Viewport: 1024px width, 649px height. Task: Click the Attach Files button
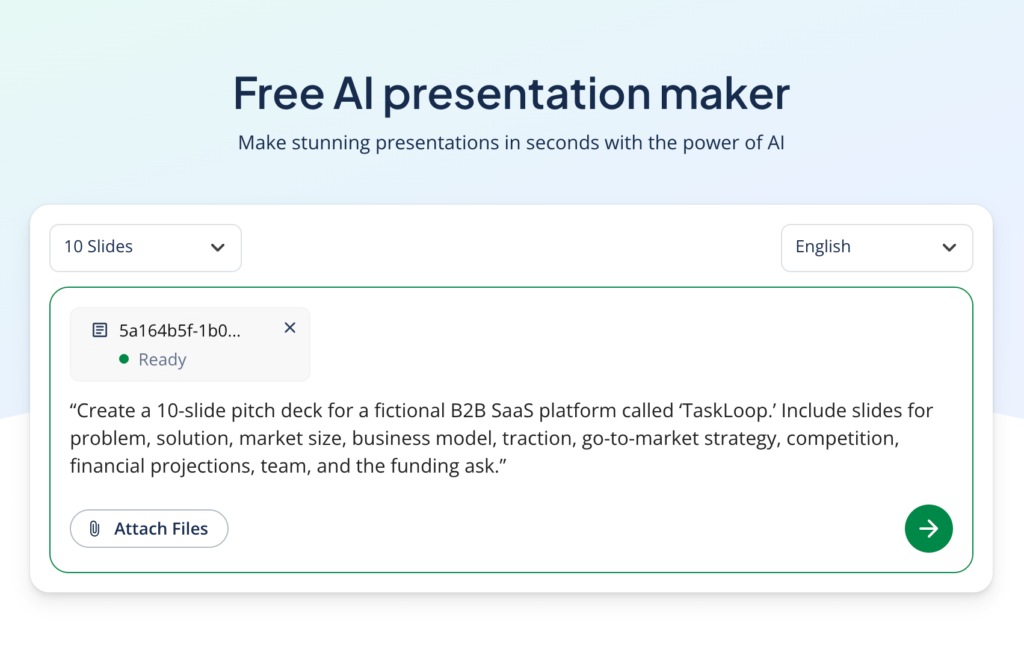[x=148, y=528]
